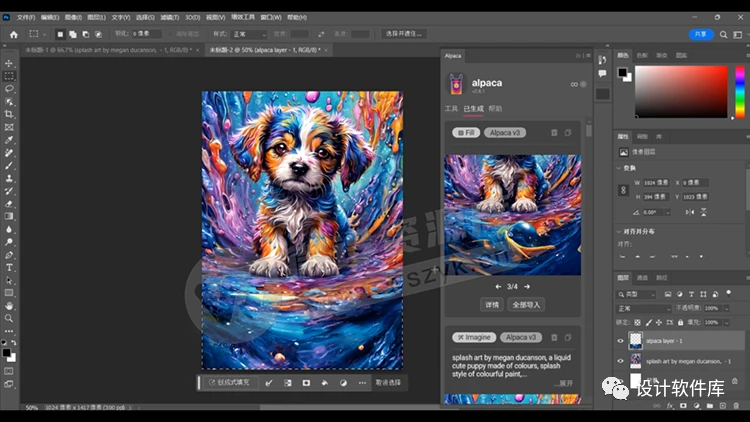The image size is (750, 422).
Task: Delete layer with trash icon in Layers panel
Action: (736, 406)
